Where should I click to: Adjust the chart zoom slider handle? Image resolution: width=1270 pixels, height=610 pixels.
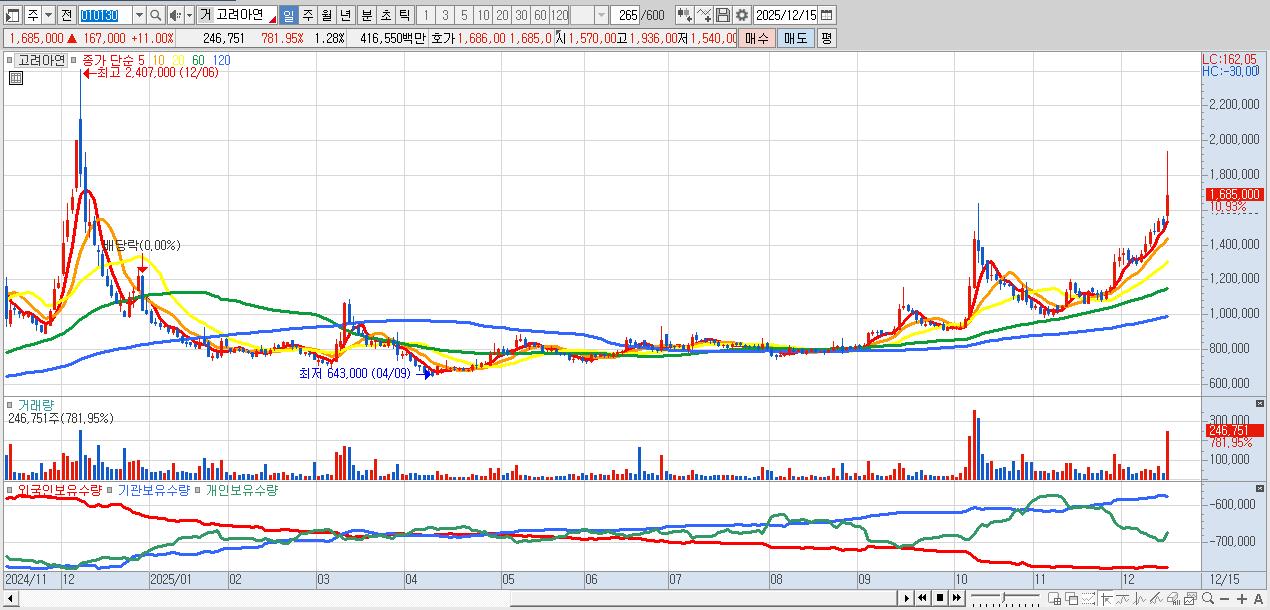tap(1003, 598)
